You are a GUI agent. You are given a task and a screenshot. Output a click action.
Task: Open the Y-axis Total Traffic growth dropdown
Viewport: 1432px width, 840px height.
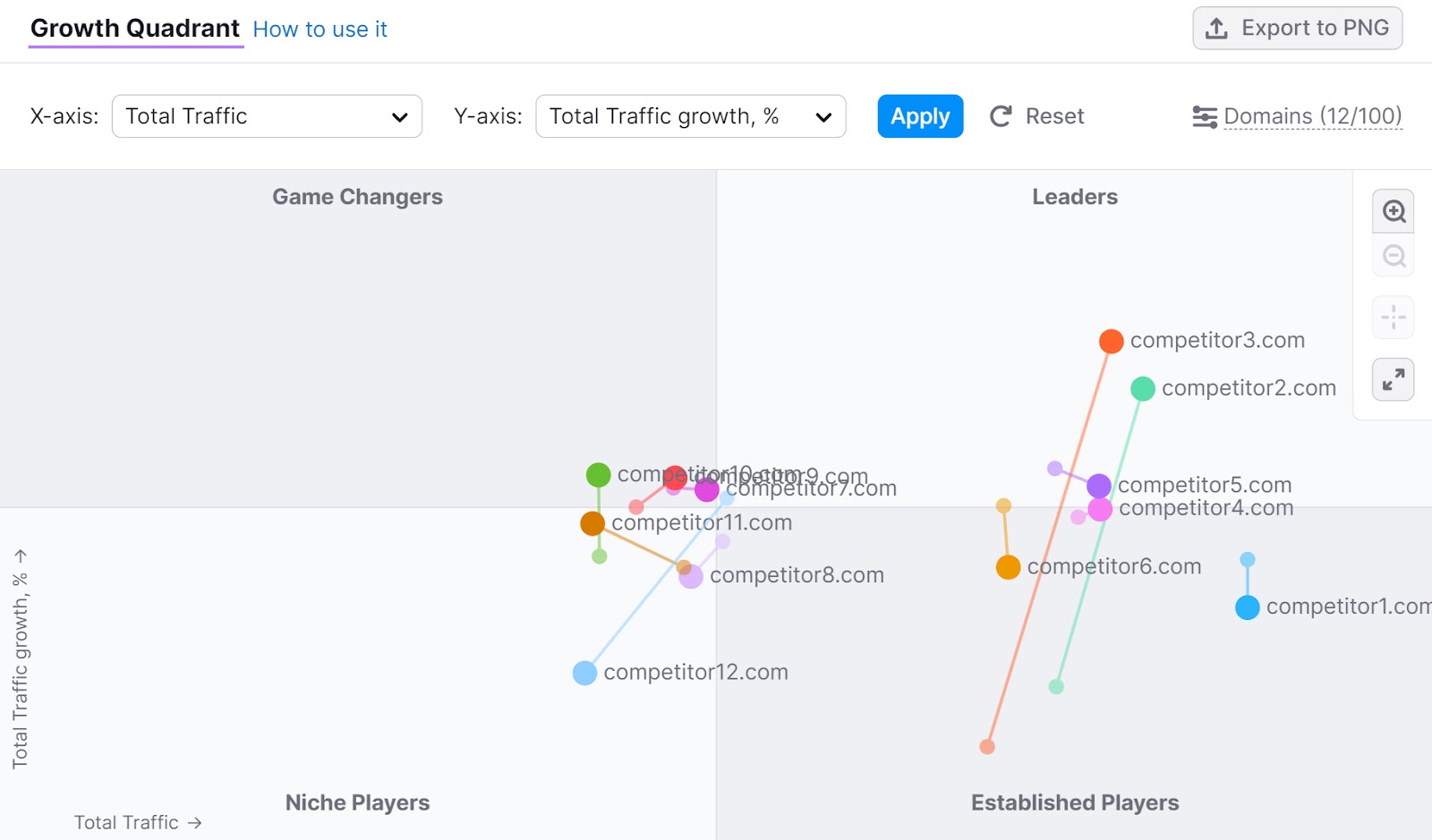tap(690, 116)
